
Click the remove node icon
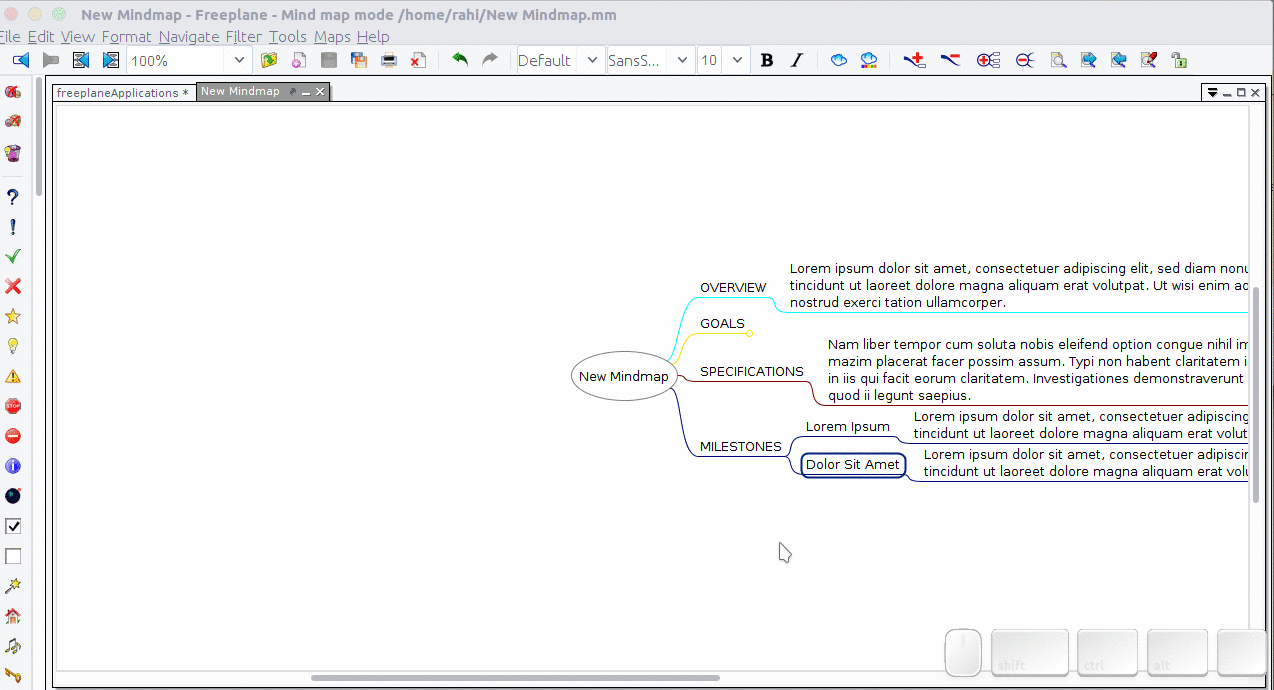coord(950,60)
